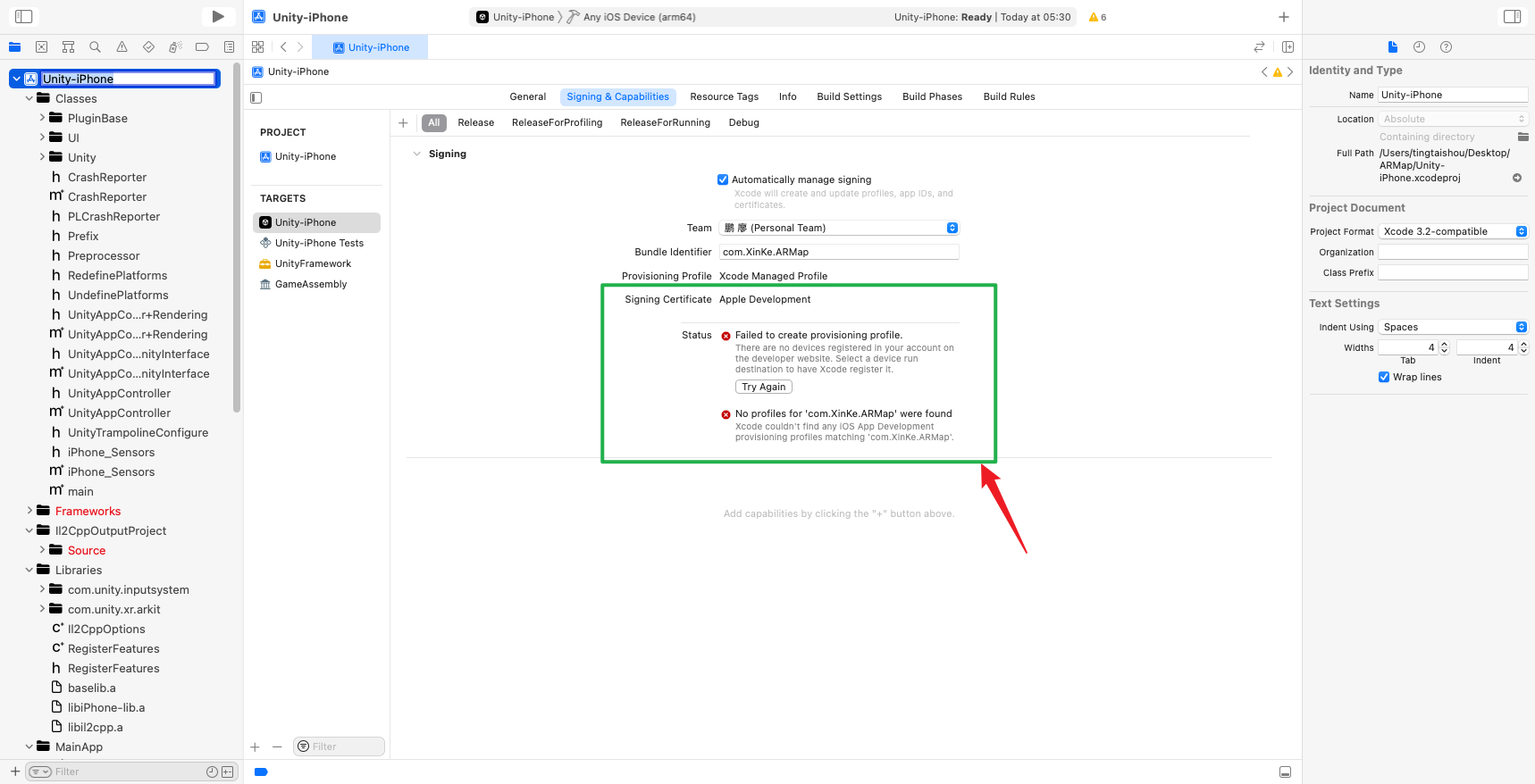This screenshot has width=1535, height=784.
Task: Collapse the Libraries folder
Action: (x=29, y=570)
